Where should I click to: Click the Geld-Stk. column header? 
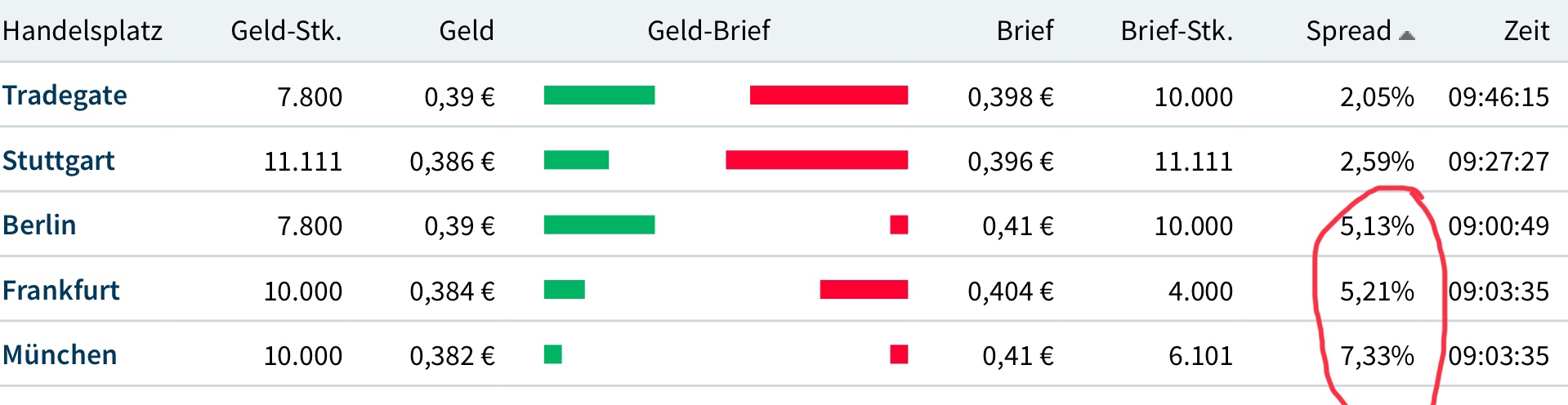point(286,31)
